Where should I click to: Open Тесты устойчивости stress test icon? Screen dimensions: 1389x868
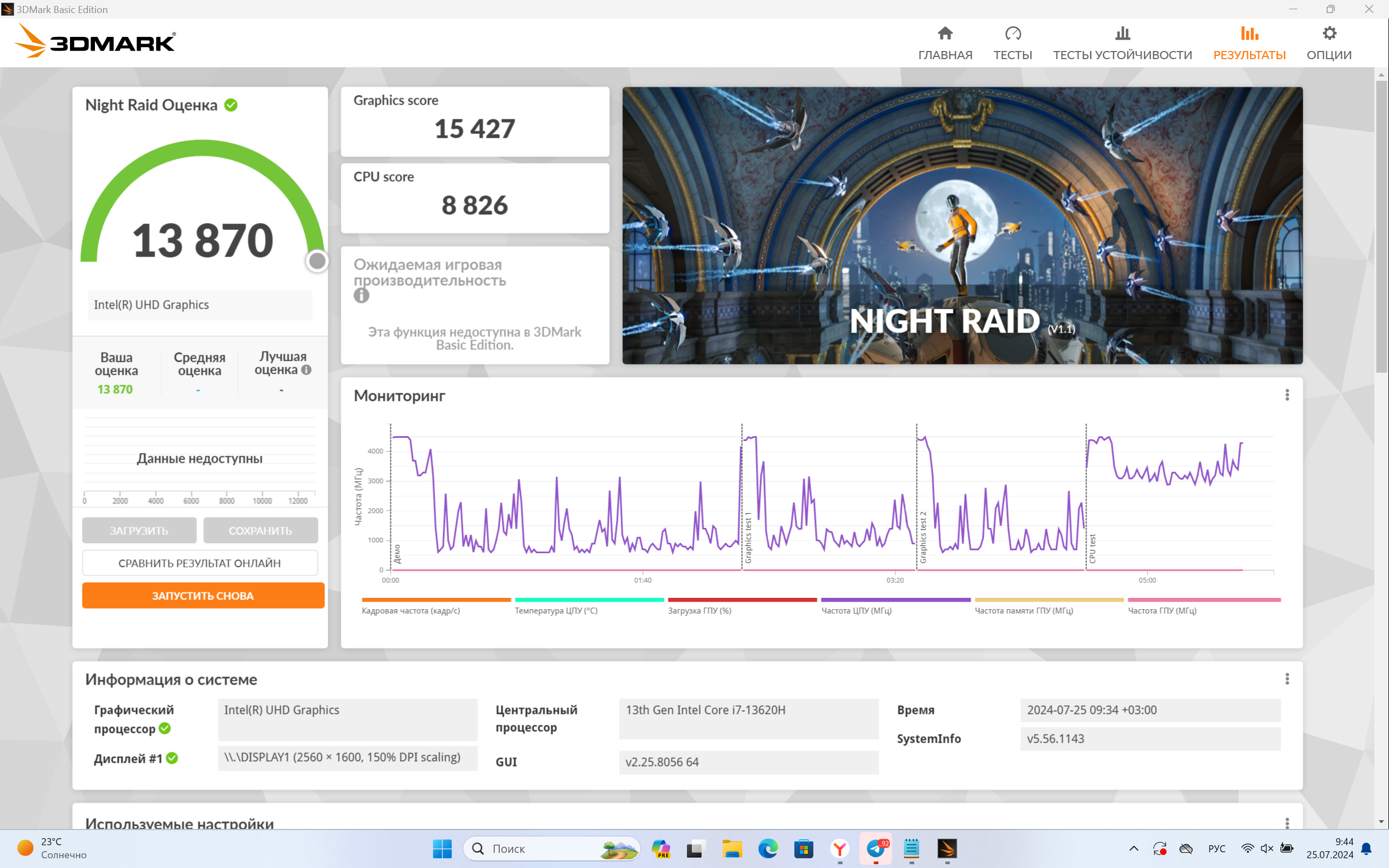1122,33
